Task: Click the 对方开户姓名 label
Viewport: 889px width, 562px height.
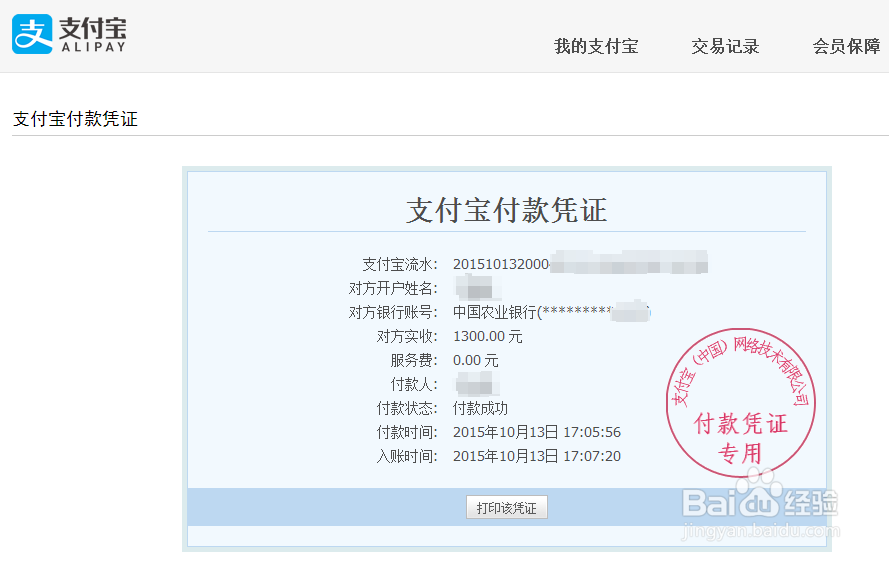Action: click(393, 288)
